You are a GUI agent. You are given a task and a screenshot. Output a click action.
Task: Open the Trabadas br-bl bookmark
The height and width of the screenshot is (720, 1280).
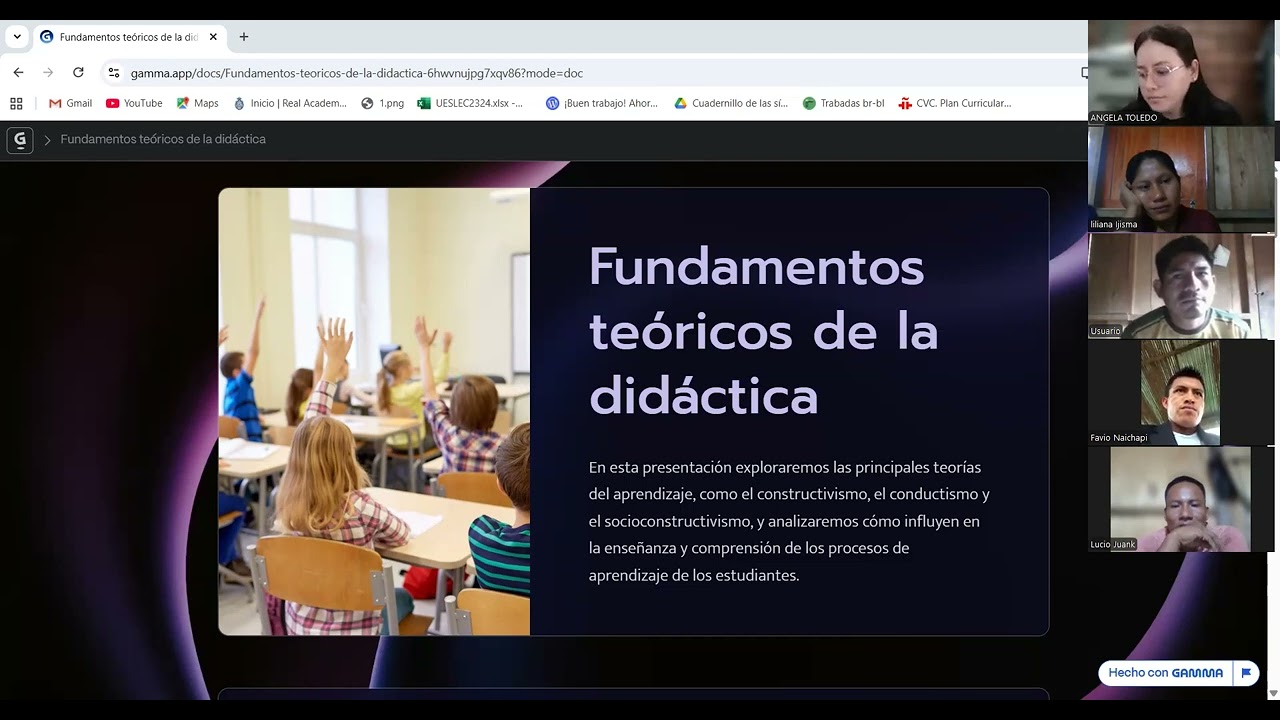click(843, 103)
